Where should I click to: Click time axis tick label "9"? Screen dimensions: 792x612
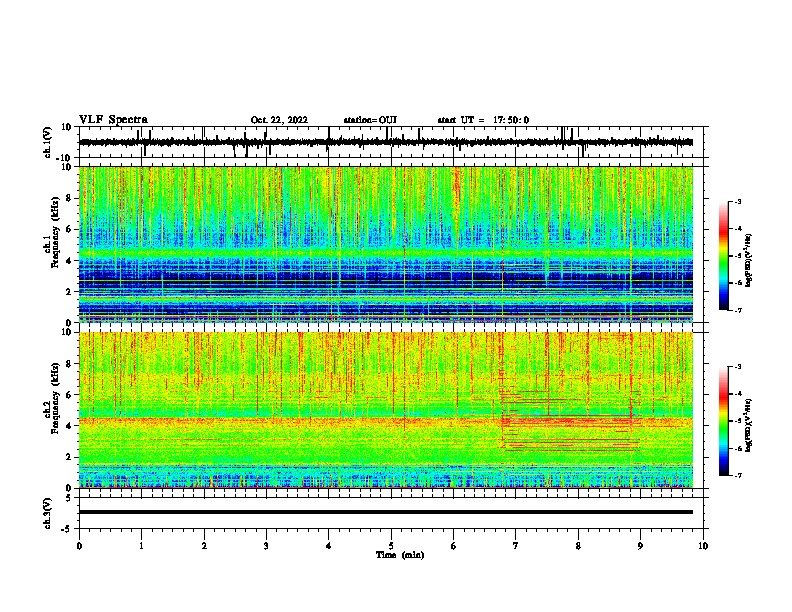pos(640,546)
